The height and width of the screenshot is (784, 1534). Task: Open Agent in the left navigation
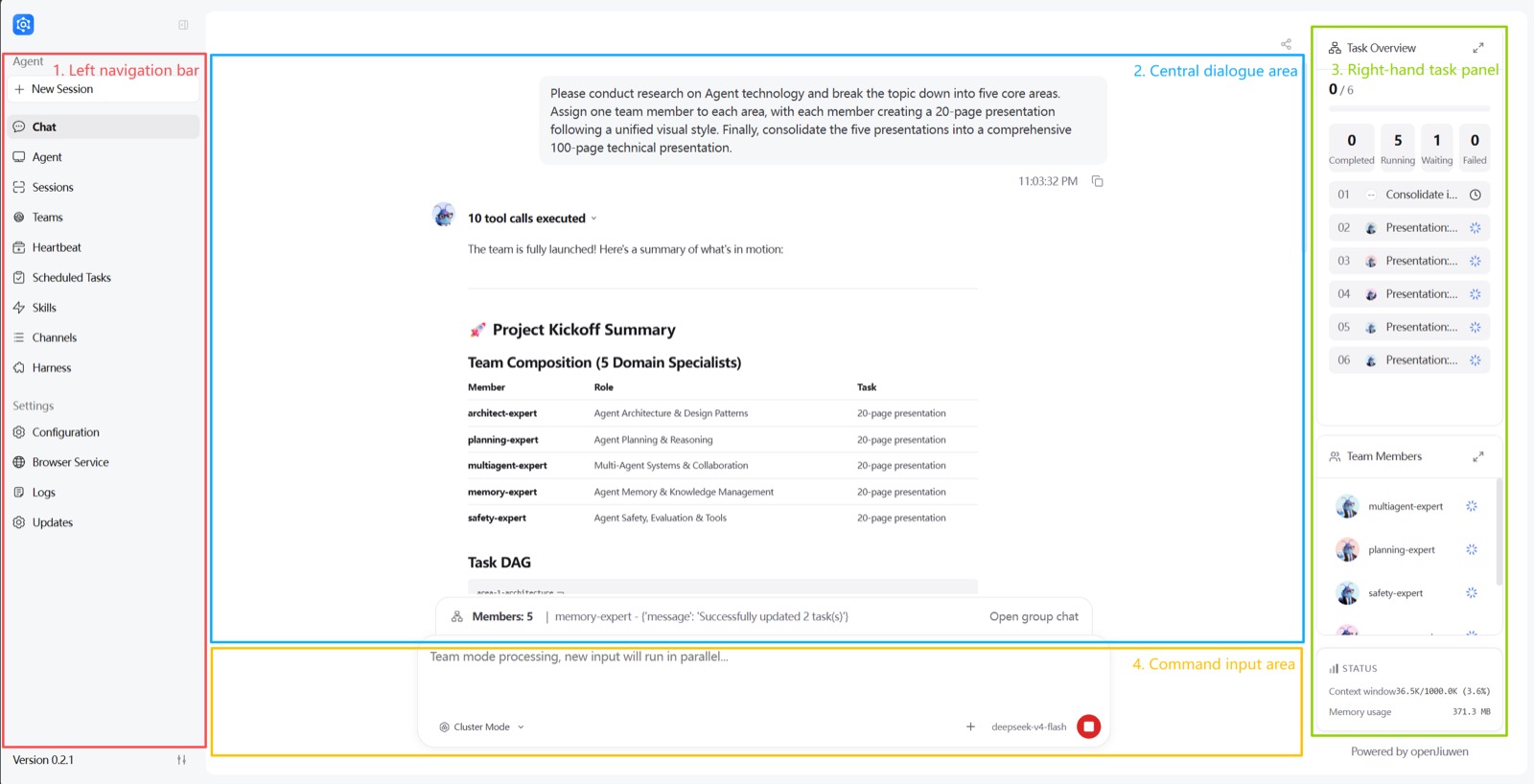click(105, 157)
